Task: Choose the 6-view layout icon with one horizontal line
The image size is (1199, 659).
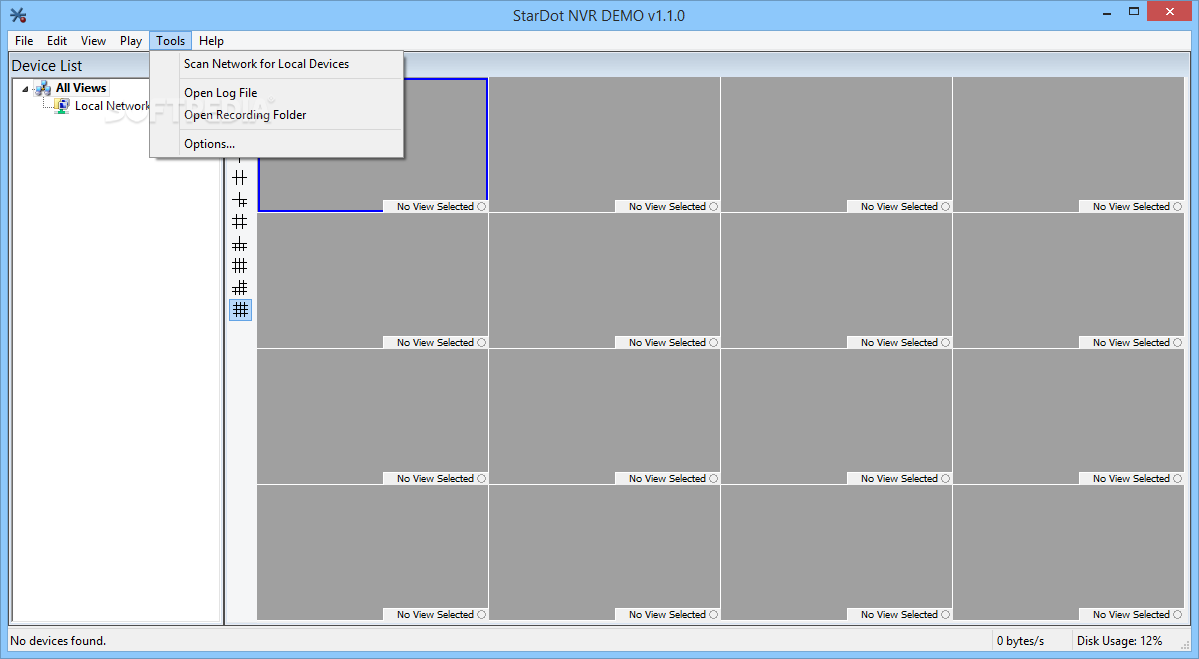Action: pos(240,177)
